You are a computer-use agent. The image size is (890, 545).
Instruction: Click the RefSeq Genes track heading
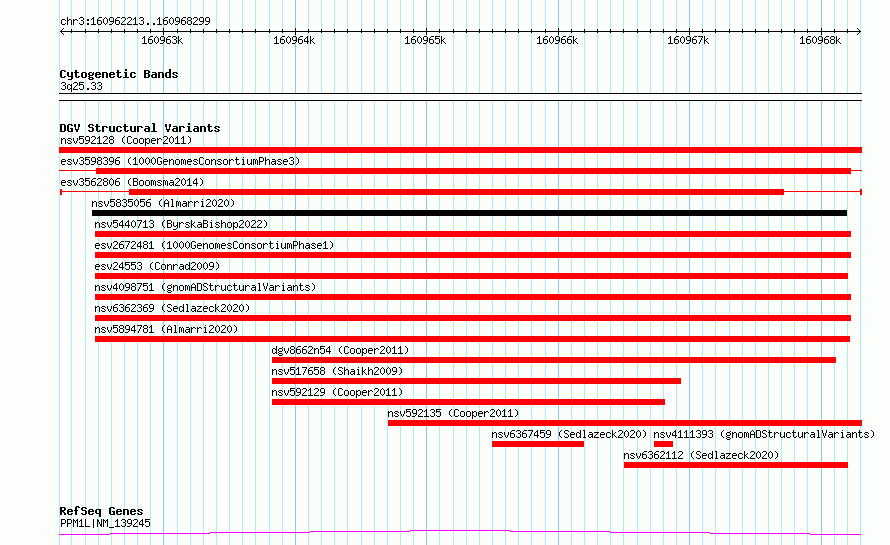(101, 511)
